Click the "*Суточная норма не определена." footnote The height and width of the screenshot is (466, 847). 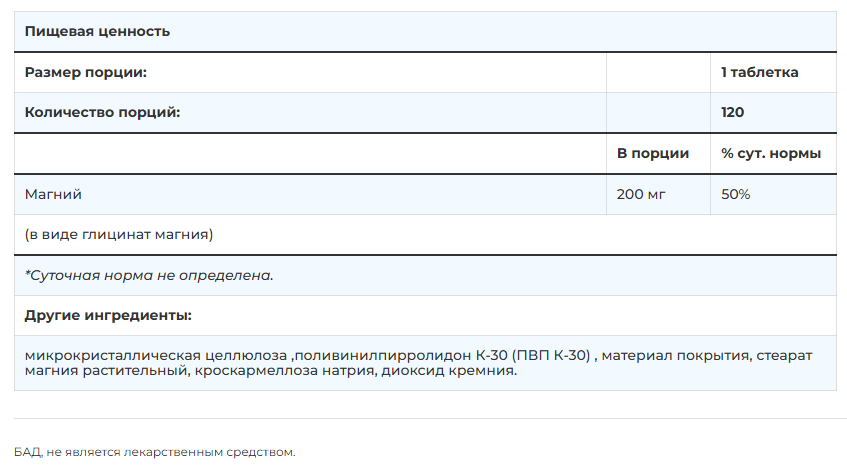[x=149, y=275]
